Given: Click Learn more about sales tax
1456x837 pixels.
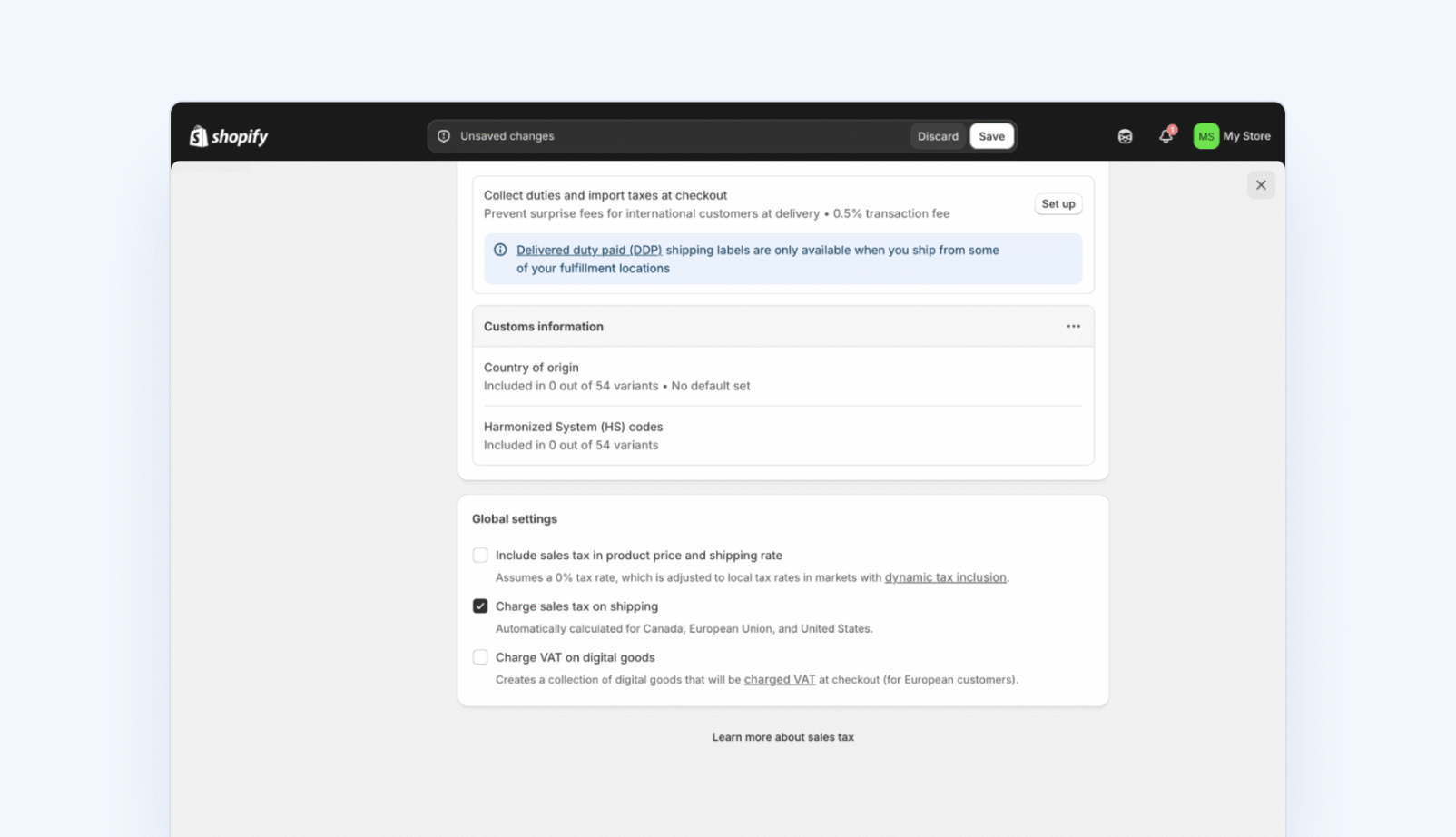Looking at the screenshot, I should 782,737.
